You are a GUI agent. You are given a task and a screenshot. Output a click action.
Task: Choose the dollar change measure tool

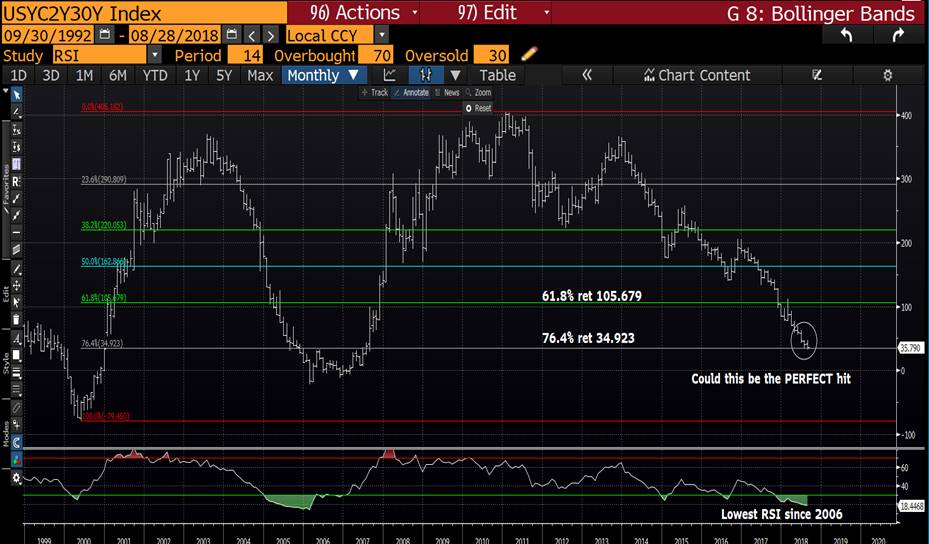[x=17, y=147]
